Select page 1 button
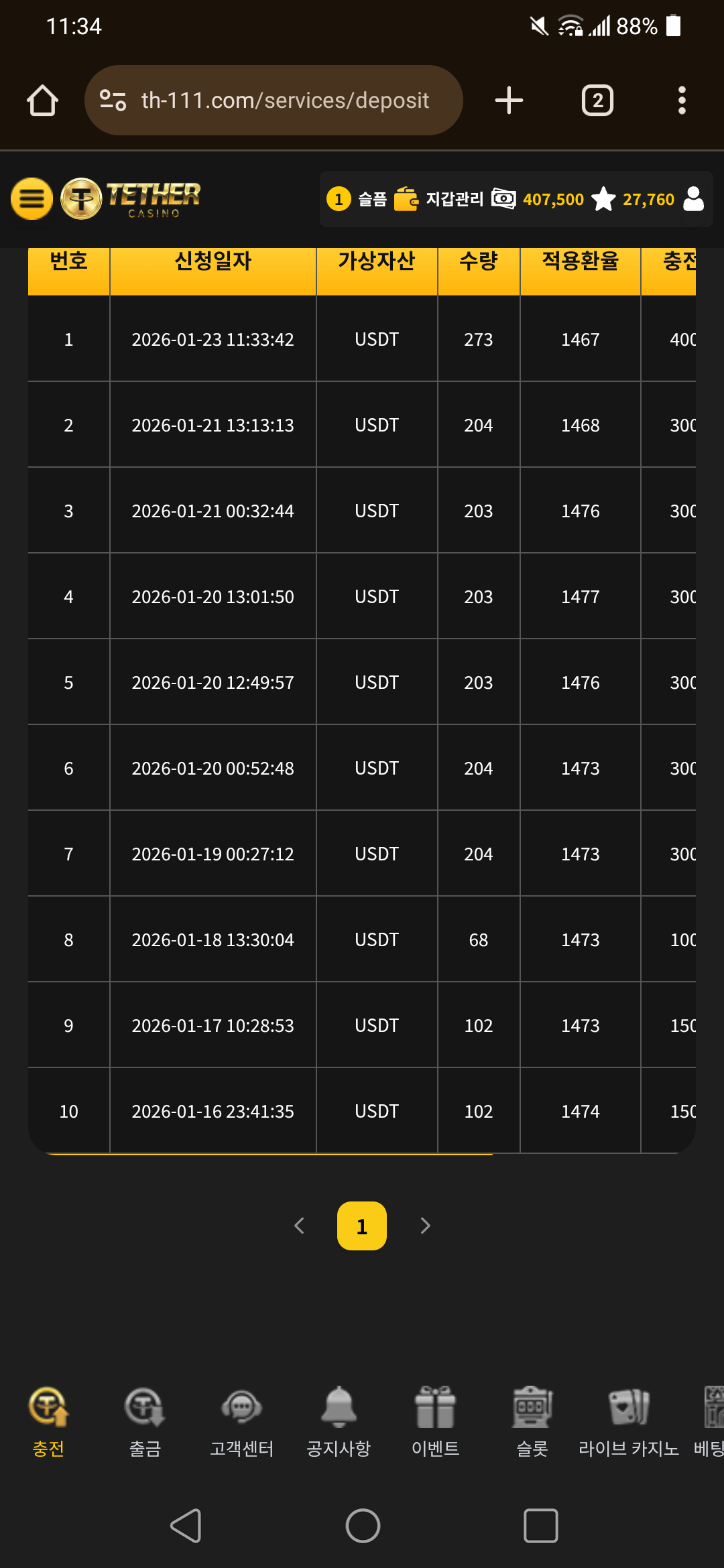The height and width of the screenshot is (1568, 724). tap(362, 1226)
